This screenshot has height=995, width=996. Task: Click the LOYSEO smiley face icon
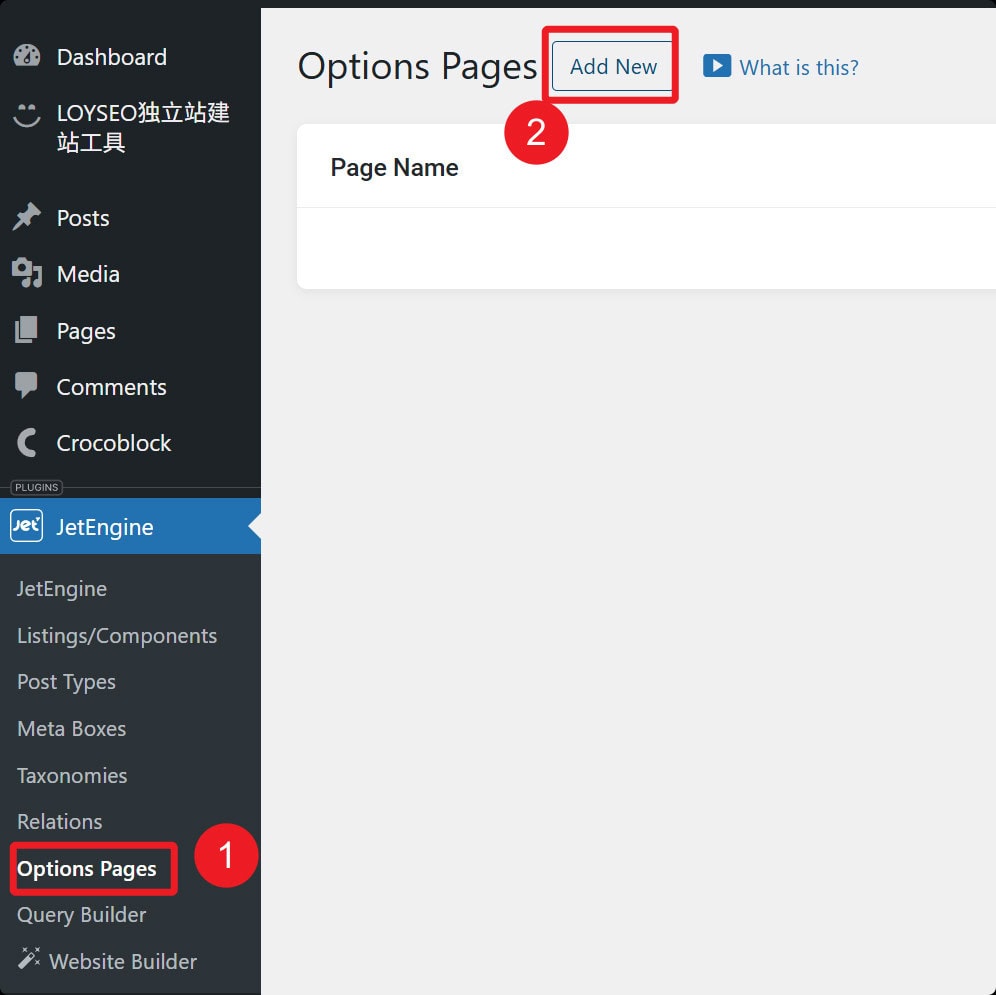27,114
